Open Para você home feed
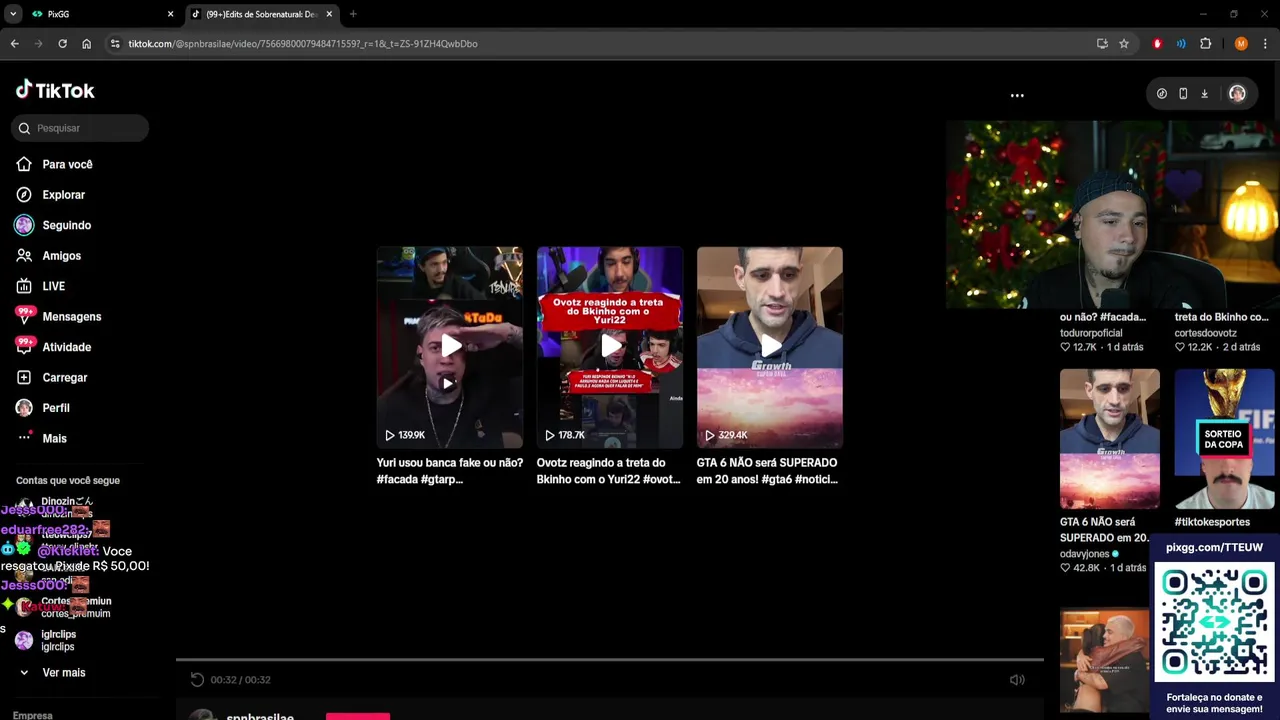This screenshot has height=720, width=1280. pos(54,164)
